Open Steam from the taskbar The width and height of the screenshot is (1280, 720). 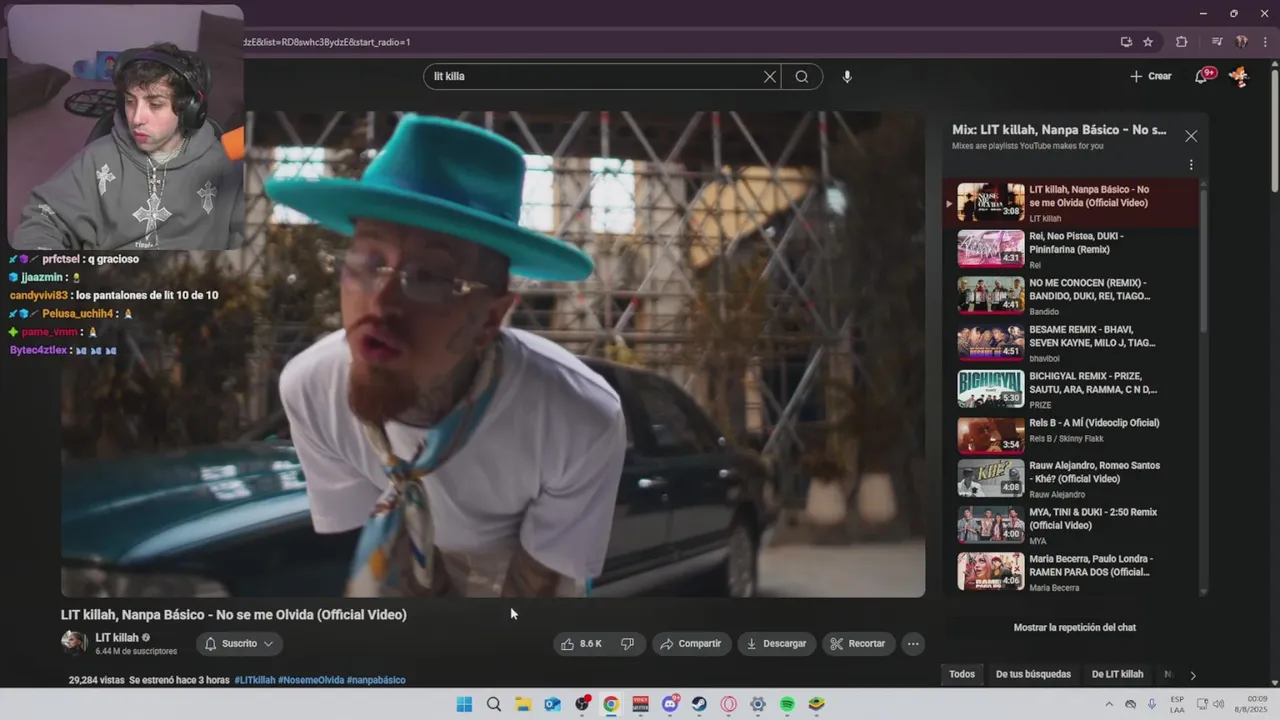699,704
